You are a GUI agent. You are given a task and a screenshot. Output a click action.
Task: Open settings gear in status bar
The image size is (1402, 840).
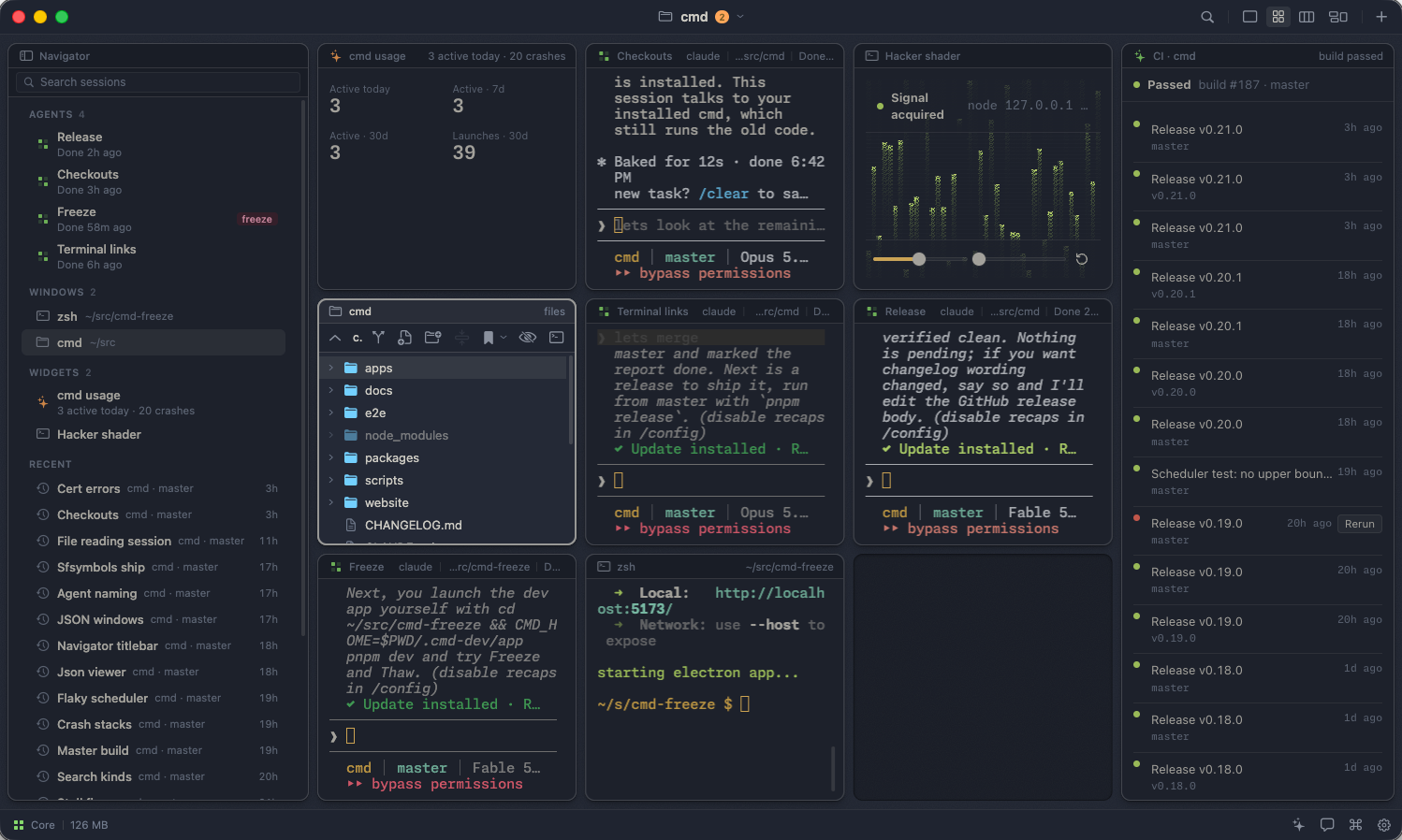(1384, 825)
